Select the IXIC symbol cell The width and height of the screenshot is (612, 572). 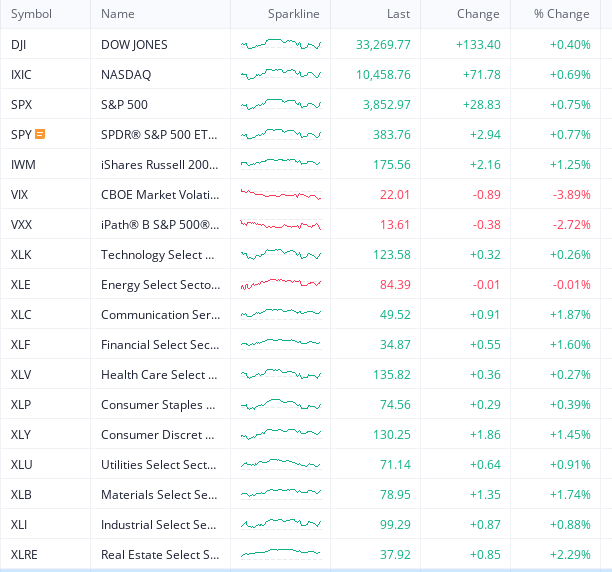(21, 75)
